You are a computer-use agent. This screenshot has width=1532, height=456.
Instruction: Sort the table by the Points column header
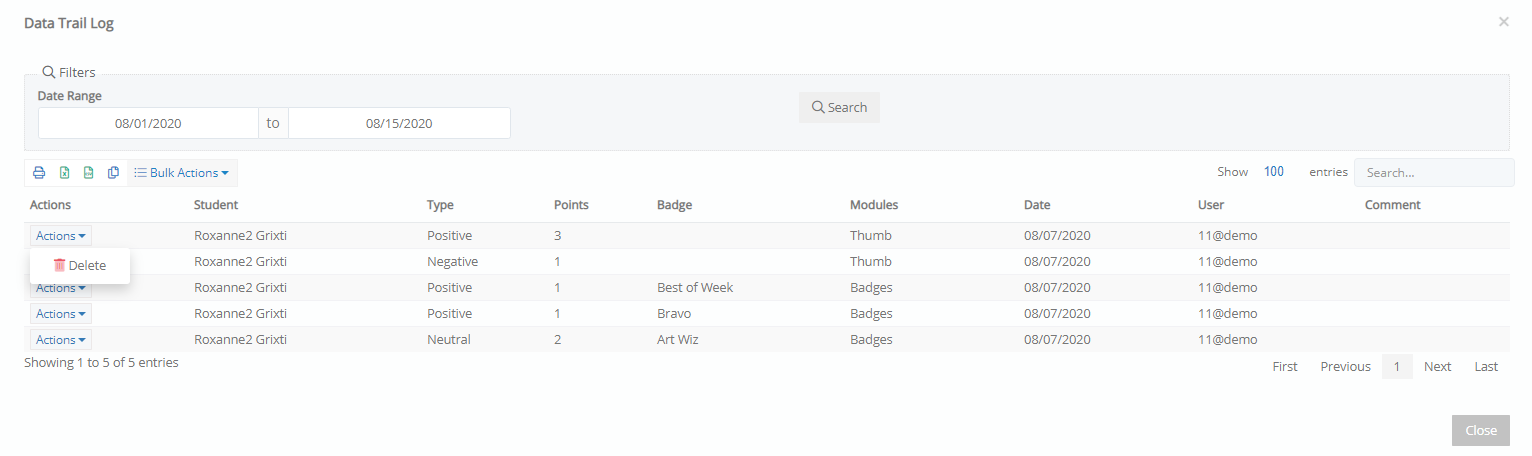point(571,205)
